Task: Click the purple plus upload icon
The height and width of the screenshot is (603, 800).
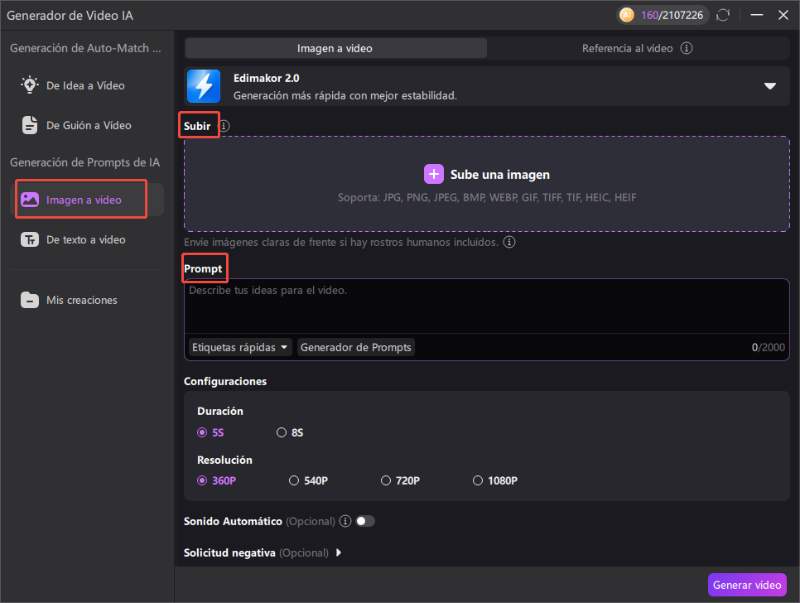Action: point(433,174)
